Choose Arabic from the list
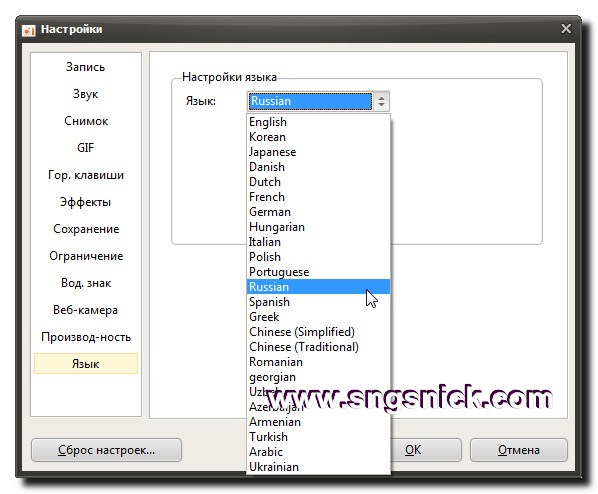Screen dimensions: 598x494 pyautogui.click(x=318, y=452)
